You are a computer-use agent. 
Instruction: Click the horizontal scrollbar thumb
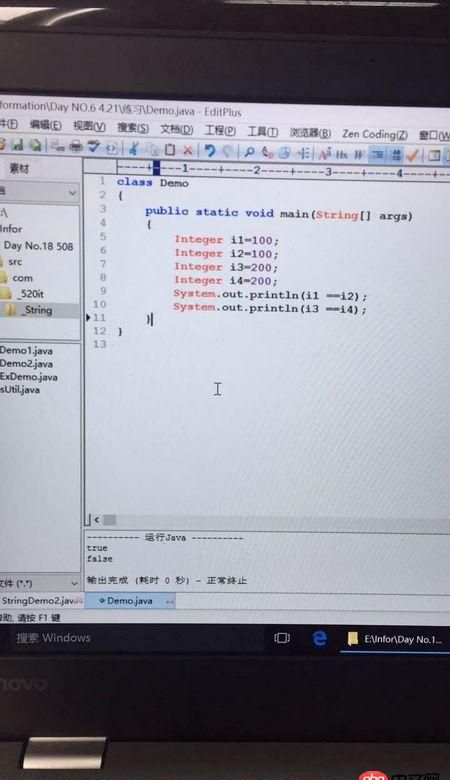[x=110, y=520]
